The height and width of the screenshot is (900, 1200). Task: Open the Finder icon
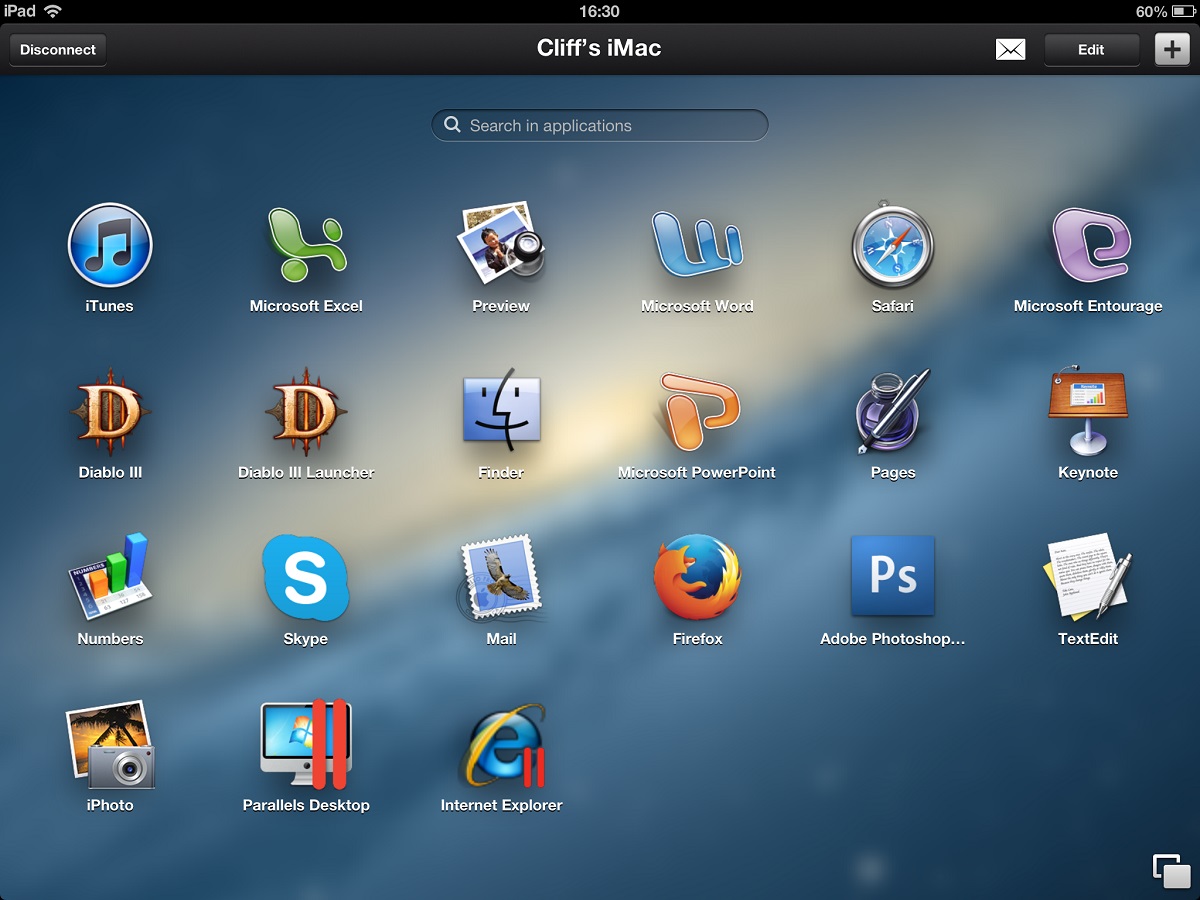pos(501,411)
